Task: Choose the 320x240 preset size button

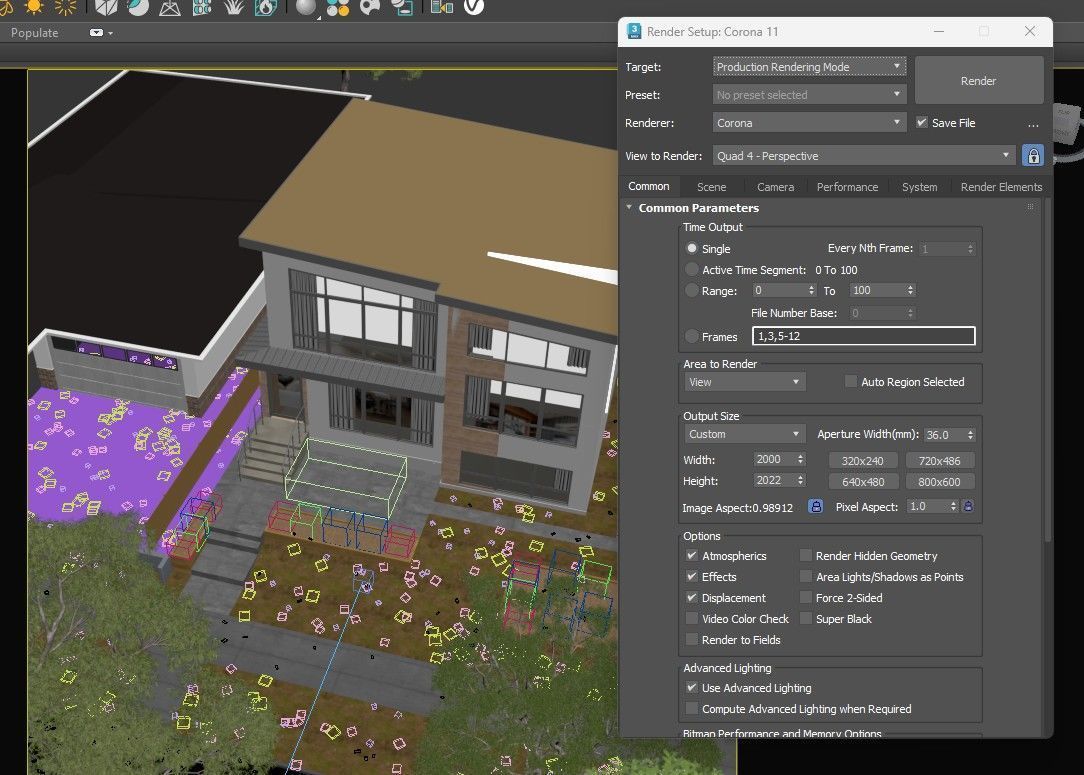Action: (863, 460)
